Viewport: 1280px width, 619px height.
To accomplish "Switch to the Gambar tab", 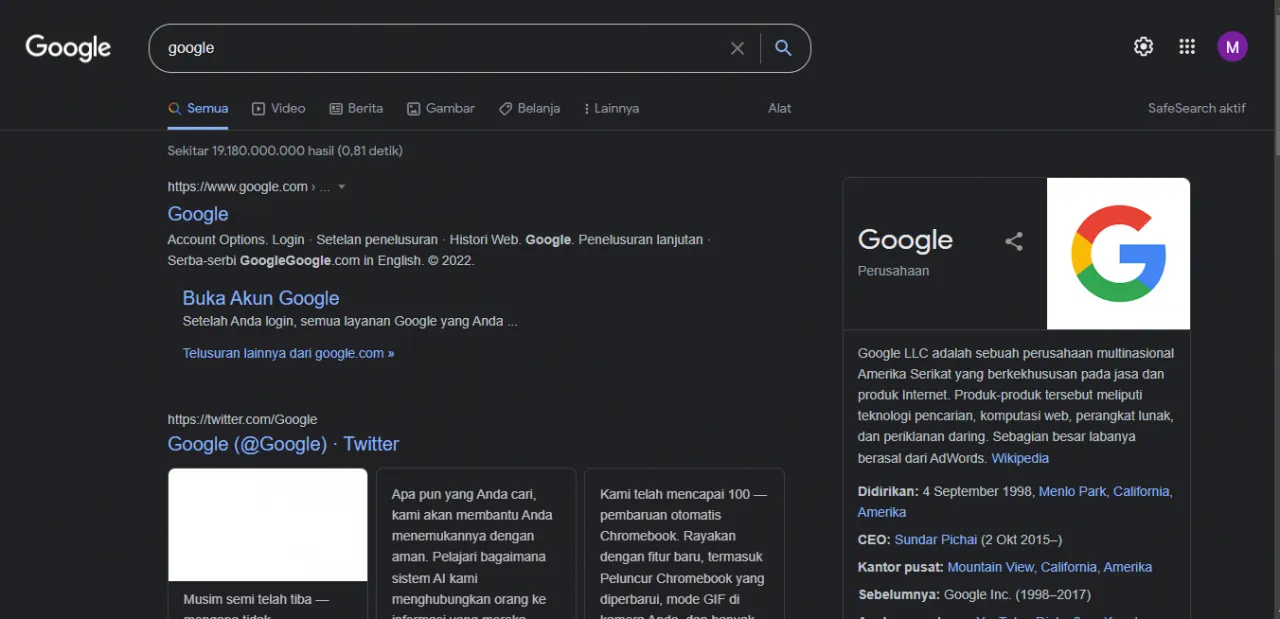I will 441,108.
